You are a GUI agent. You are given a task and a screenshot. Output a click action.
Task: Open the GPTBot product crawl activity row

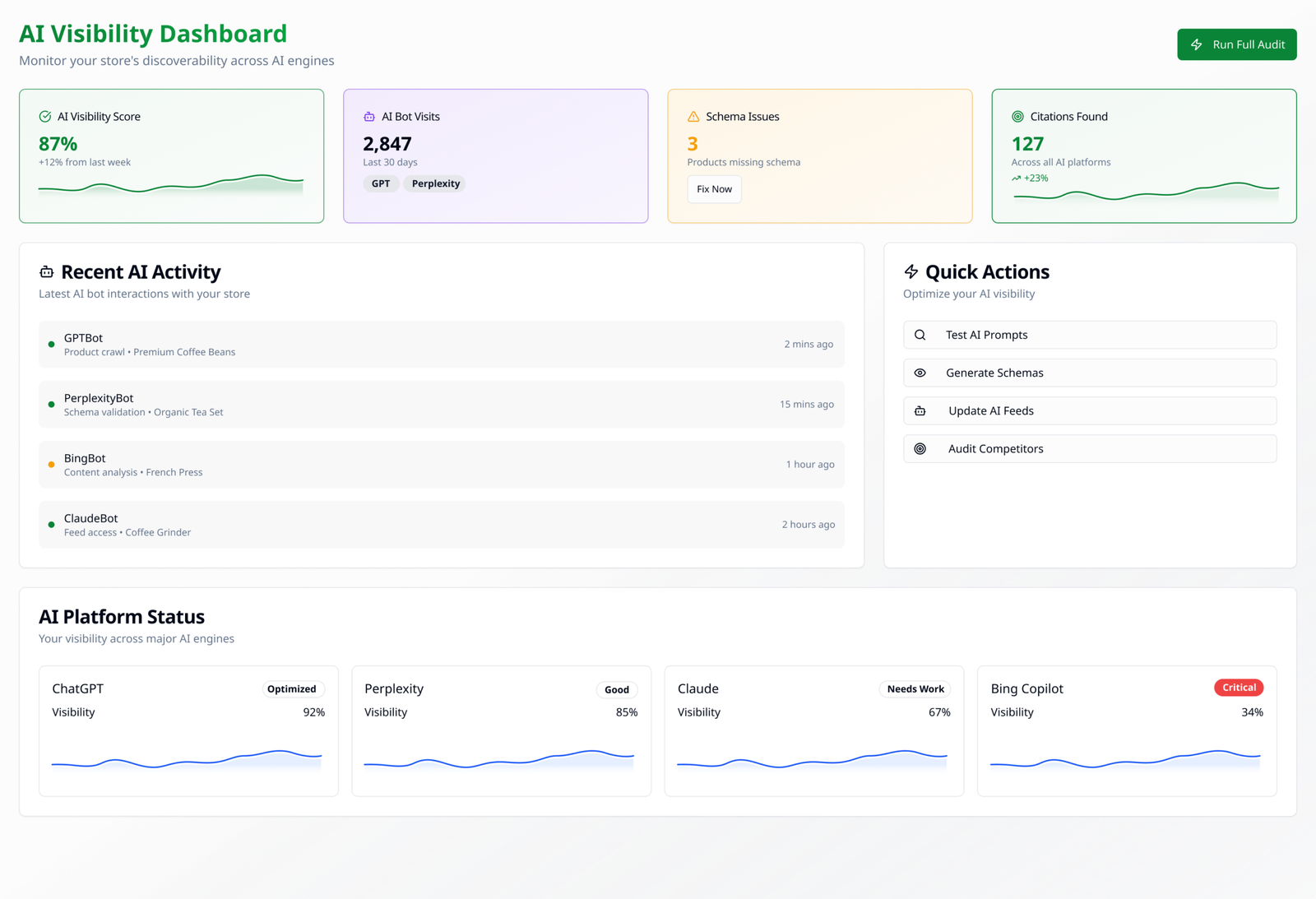tap(441, 344)
